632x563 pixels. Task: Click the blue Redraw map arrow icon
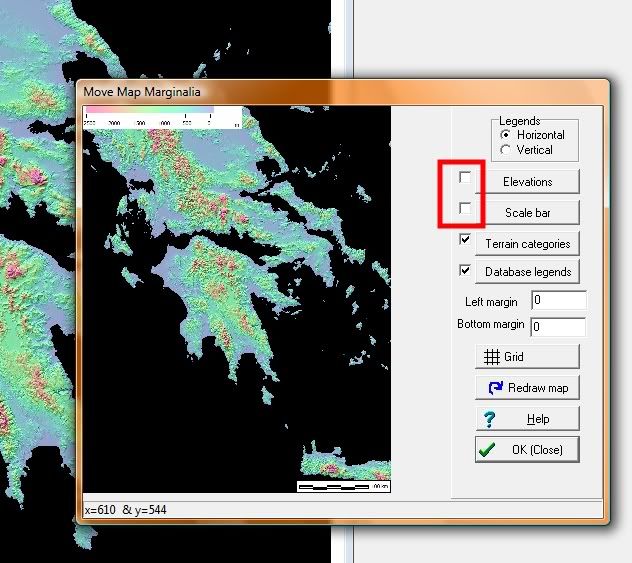494,388
